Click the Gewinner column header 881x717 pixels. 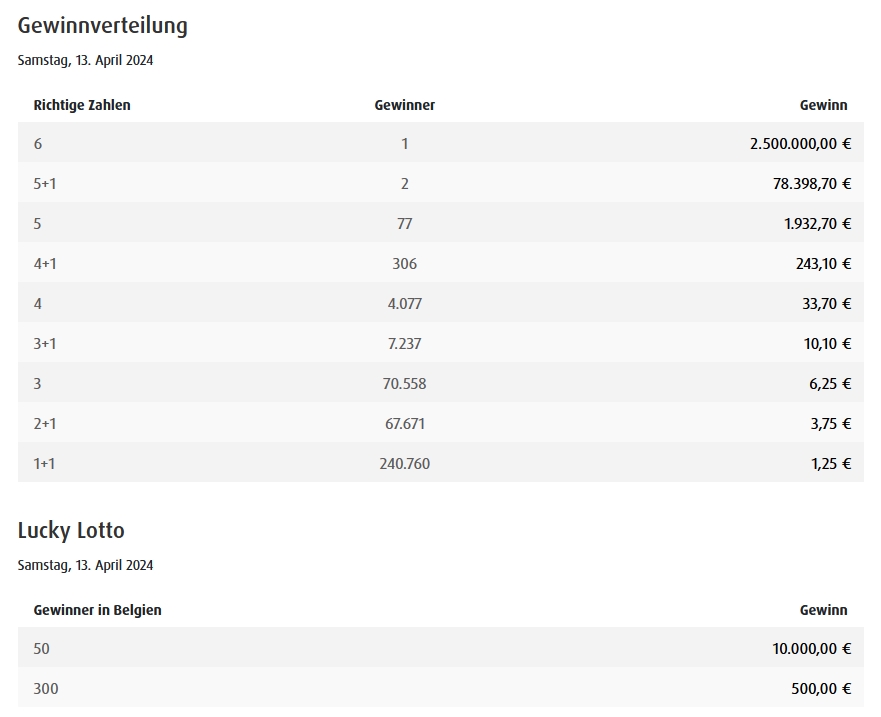point(405,105)
